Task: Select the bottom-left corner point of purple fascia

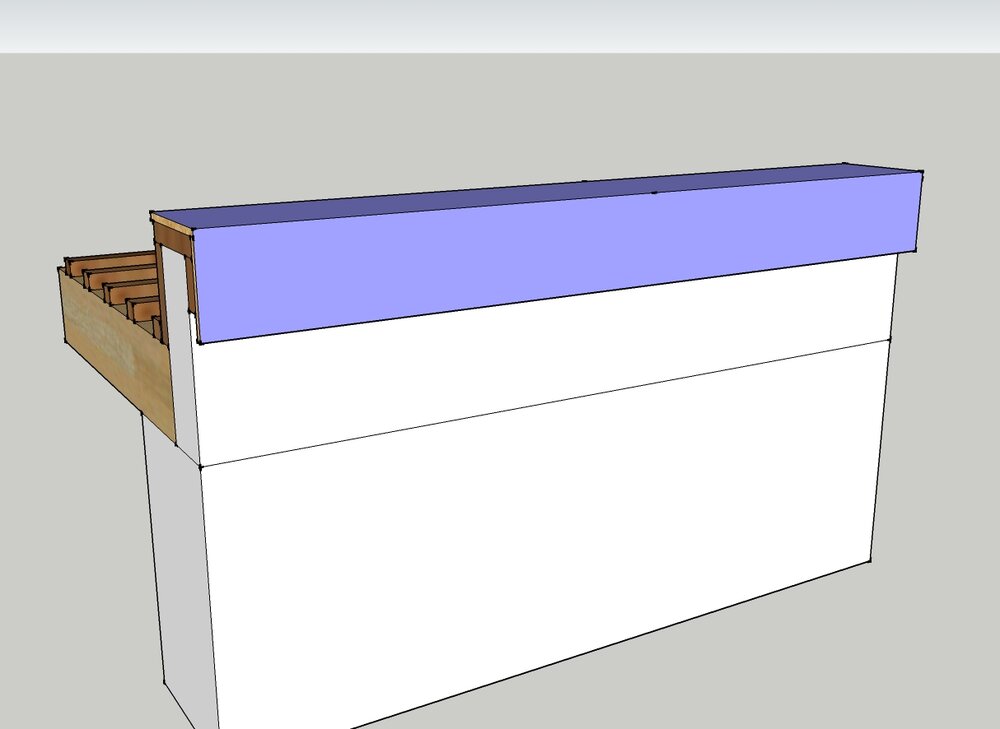Action: pos(201,342)
